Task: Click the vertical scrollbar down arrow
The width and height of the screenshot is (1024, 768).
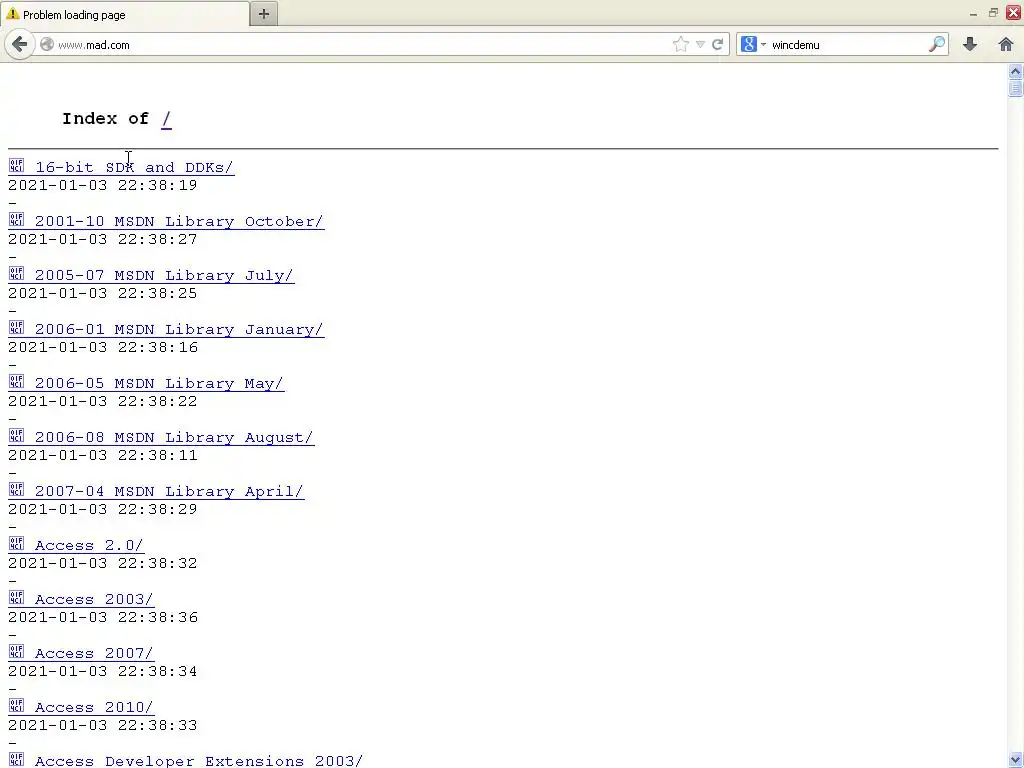Action: coord(1015,760)
